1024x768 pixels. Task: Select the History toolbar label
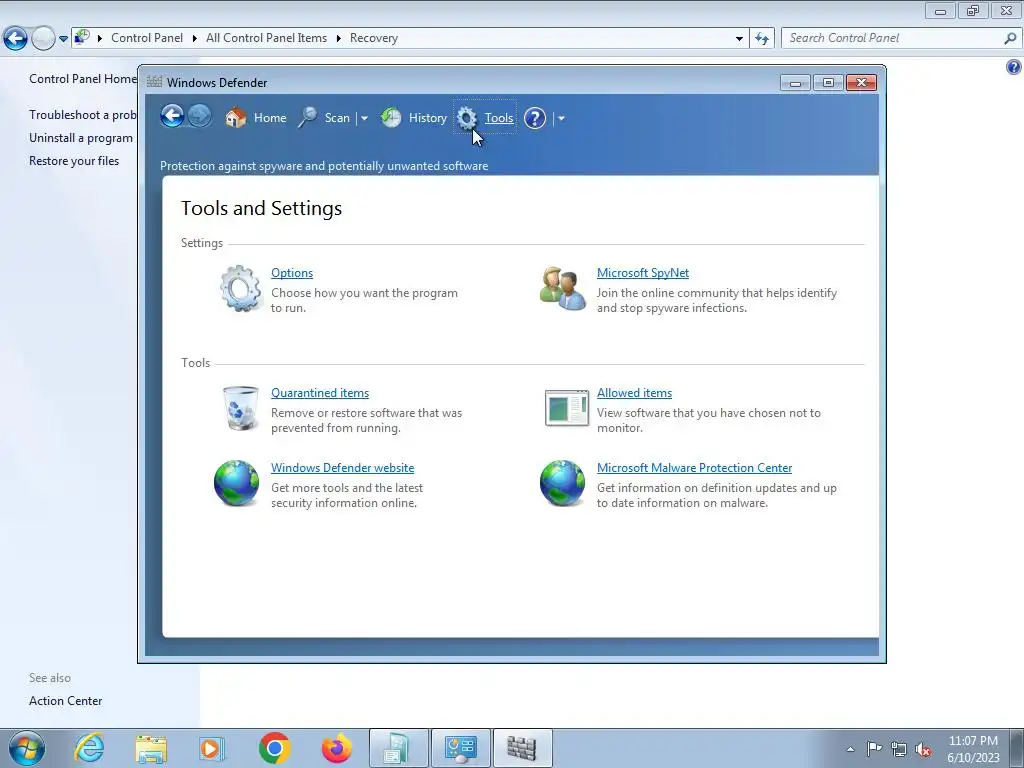pos(428,118)
